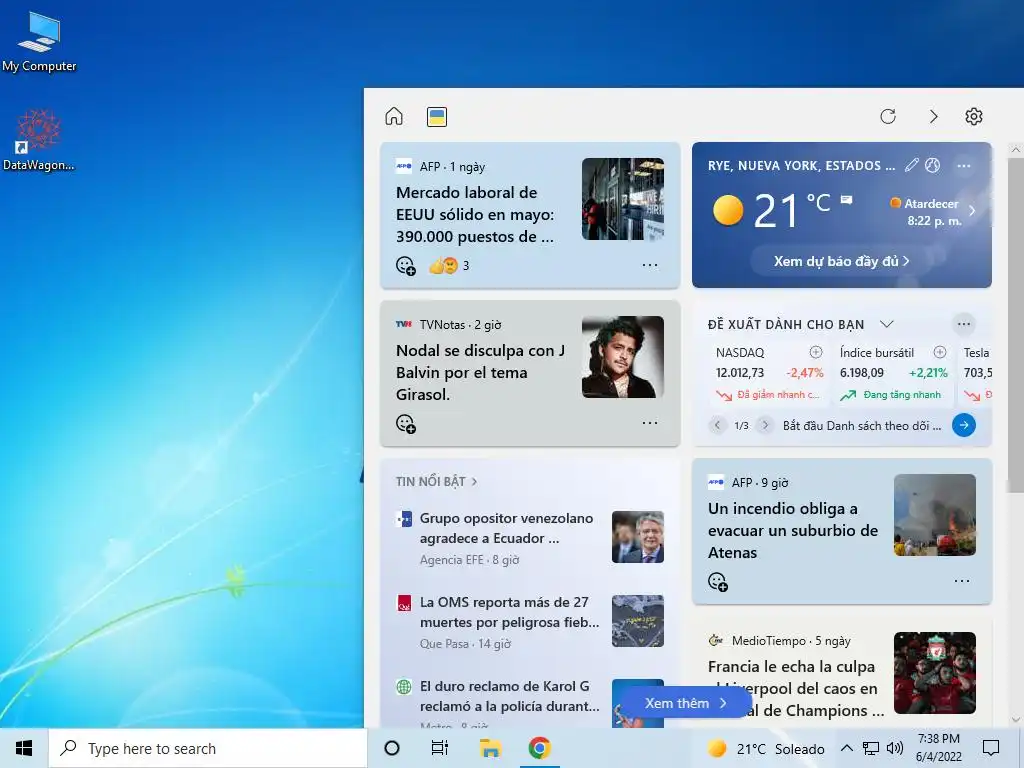This screenshot has width=1024, height=768.
Task: Add NASDAQ to watchlist
Action: [816, 352]
